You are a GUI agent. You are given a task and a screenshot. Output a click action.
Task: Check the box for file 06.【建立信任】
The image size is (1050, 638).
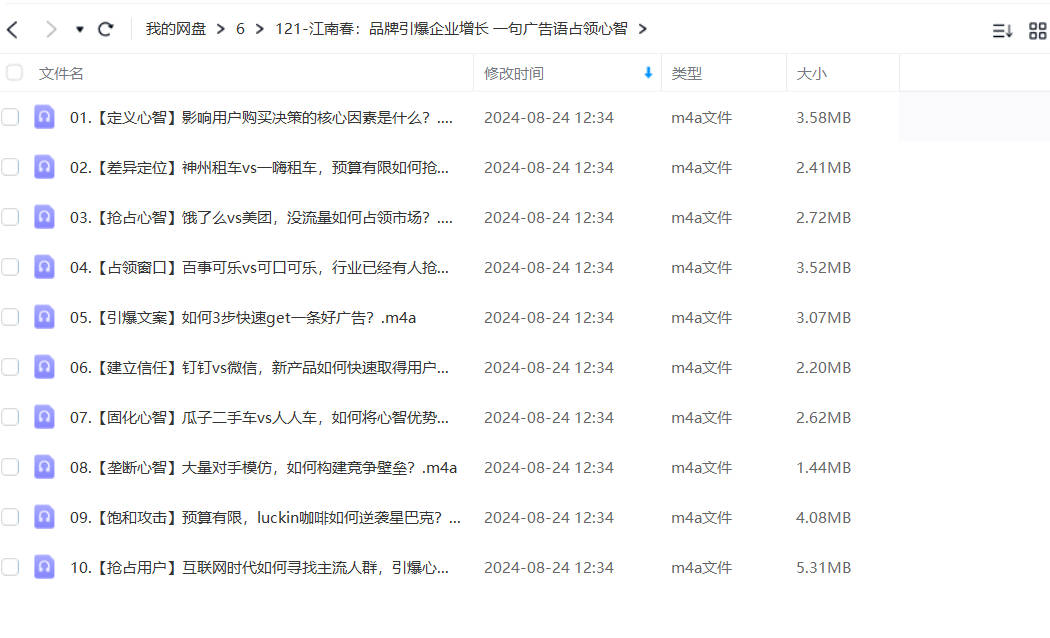(10, 367)
